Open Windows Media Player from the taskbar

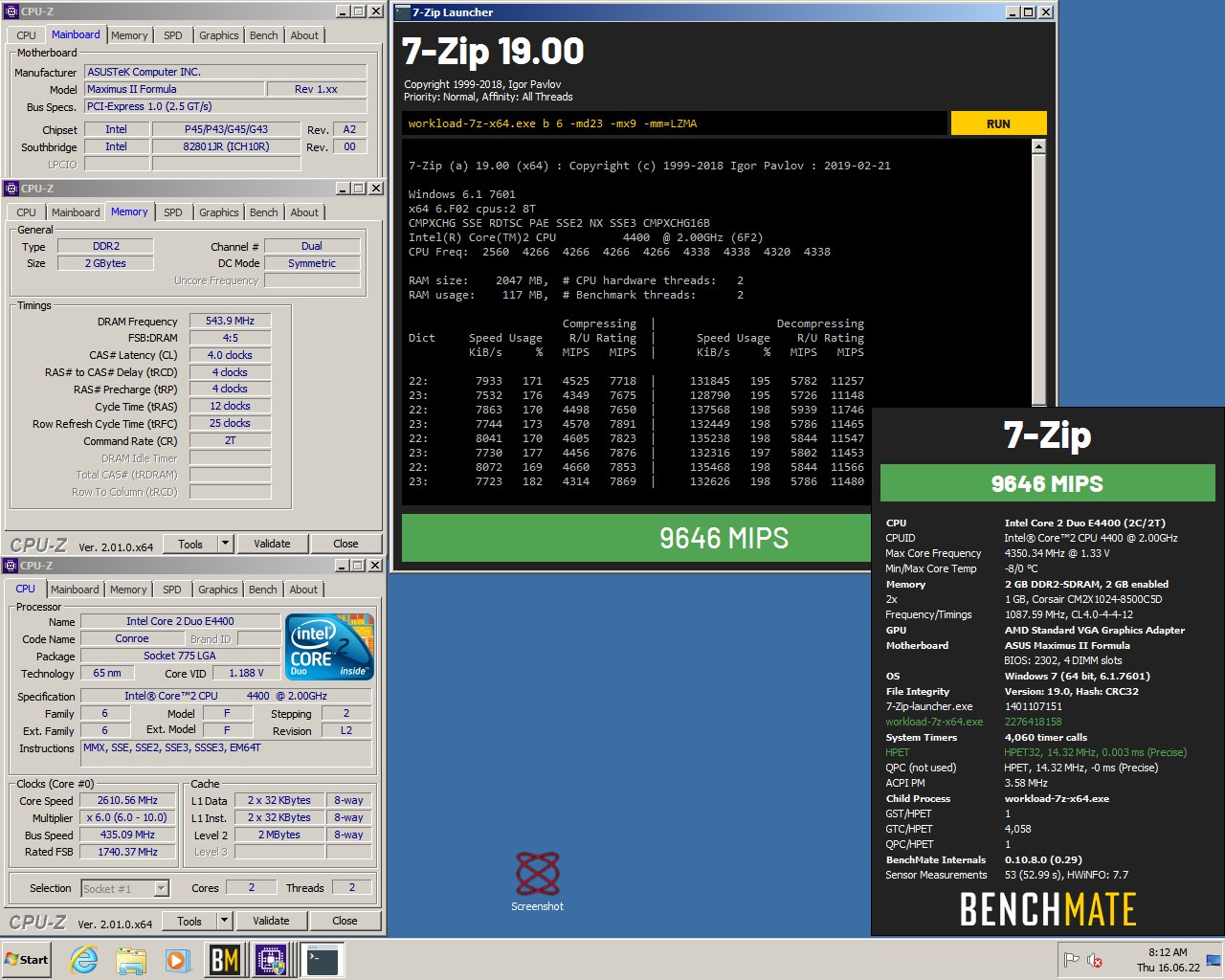[178, 960]
